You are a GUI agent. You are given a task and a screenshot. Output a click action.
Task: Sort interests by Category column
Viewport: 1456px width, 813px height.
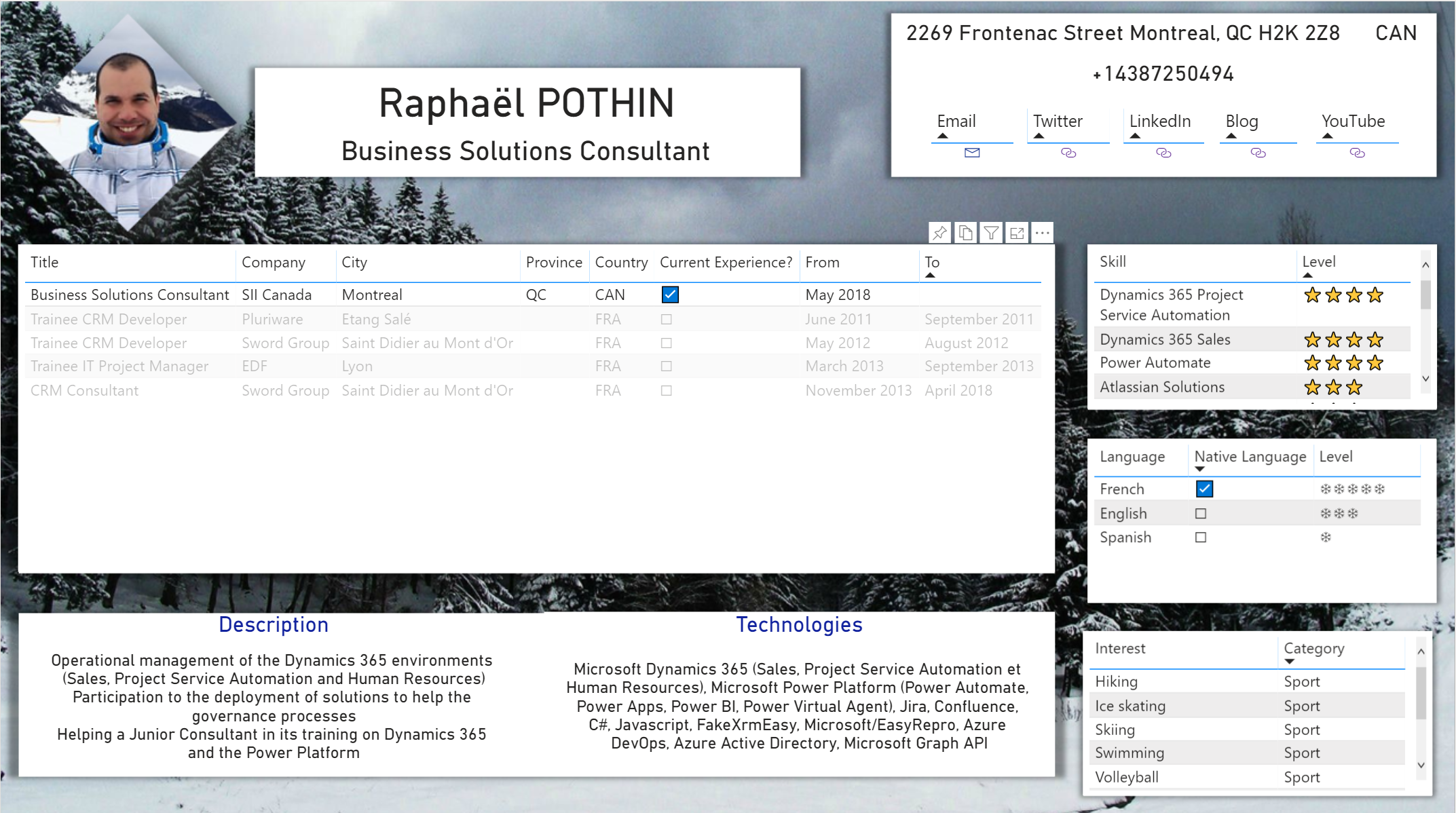coord(1313,649)
